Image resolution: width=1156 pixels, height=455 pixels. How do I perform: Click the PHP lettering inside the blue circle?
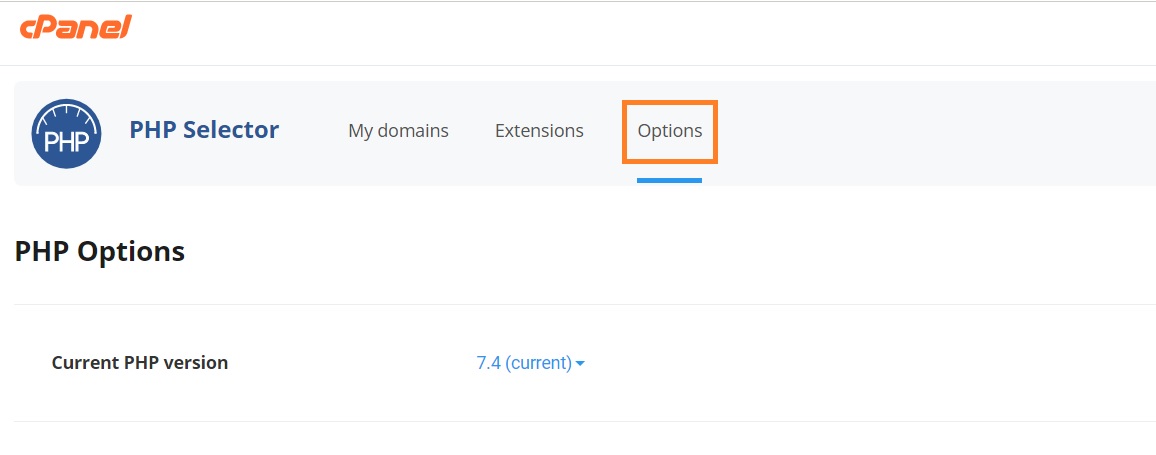click(x=66, y=142)
